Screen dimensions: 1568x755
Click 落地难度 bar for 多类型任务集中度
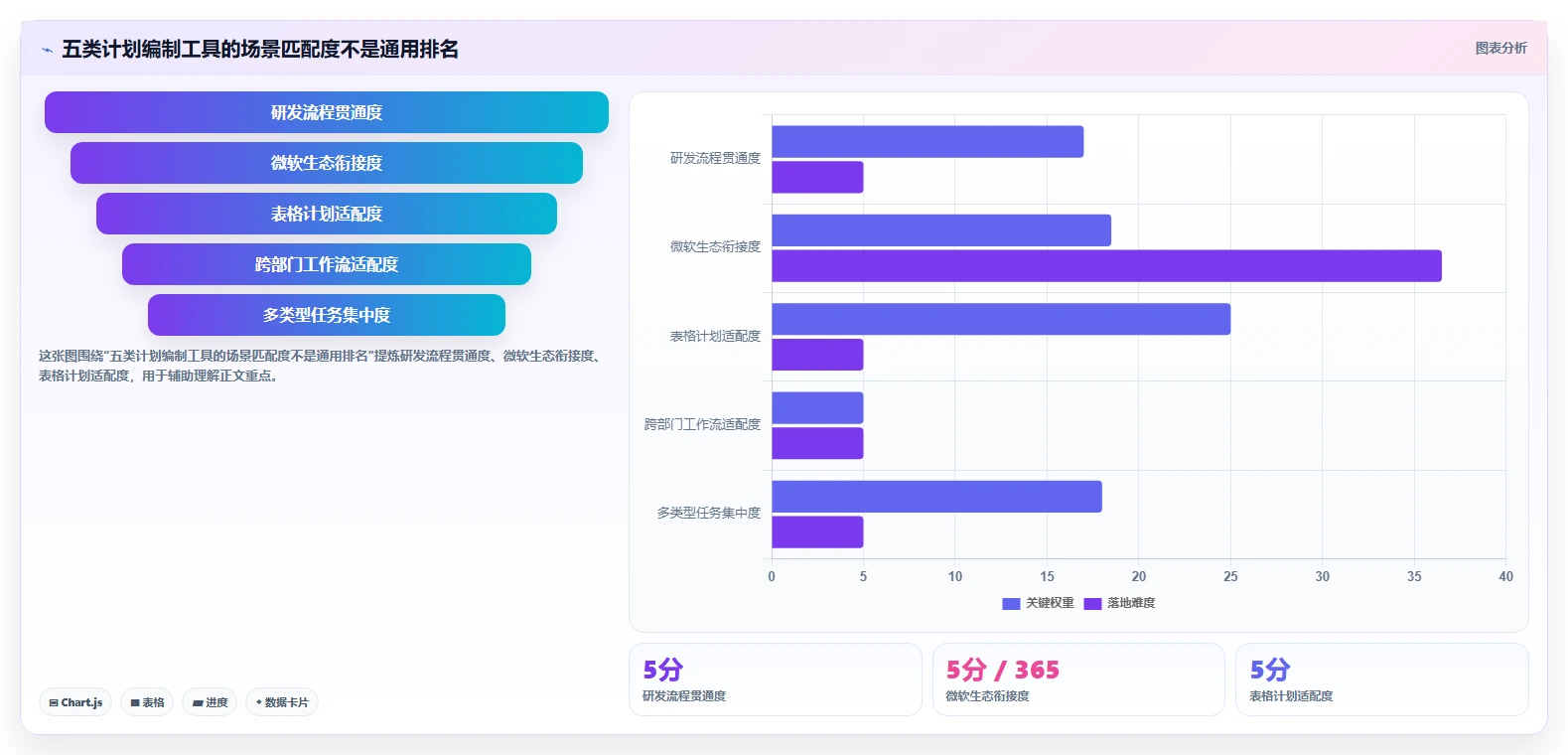pyautogui.click(x=817, y=532)
